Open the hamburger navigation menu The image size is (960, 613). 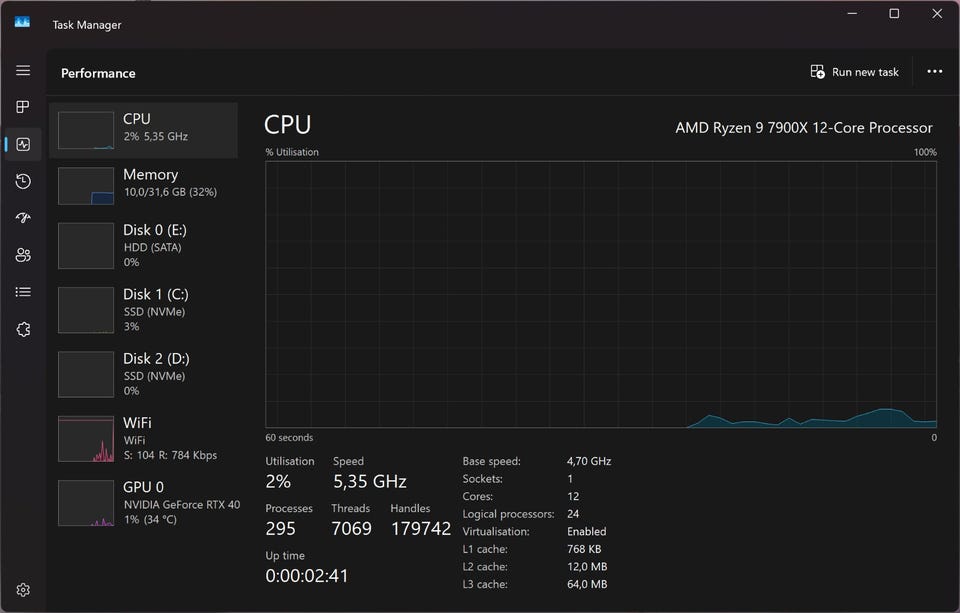pyautogui.click(x=23, y=71)
